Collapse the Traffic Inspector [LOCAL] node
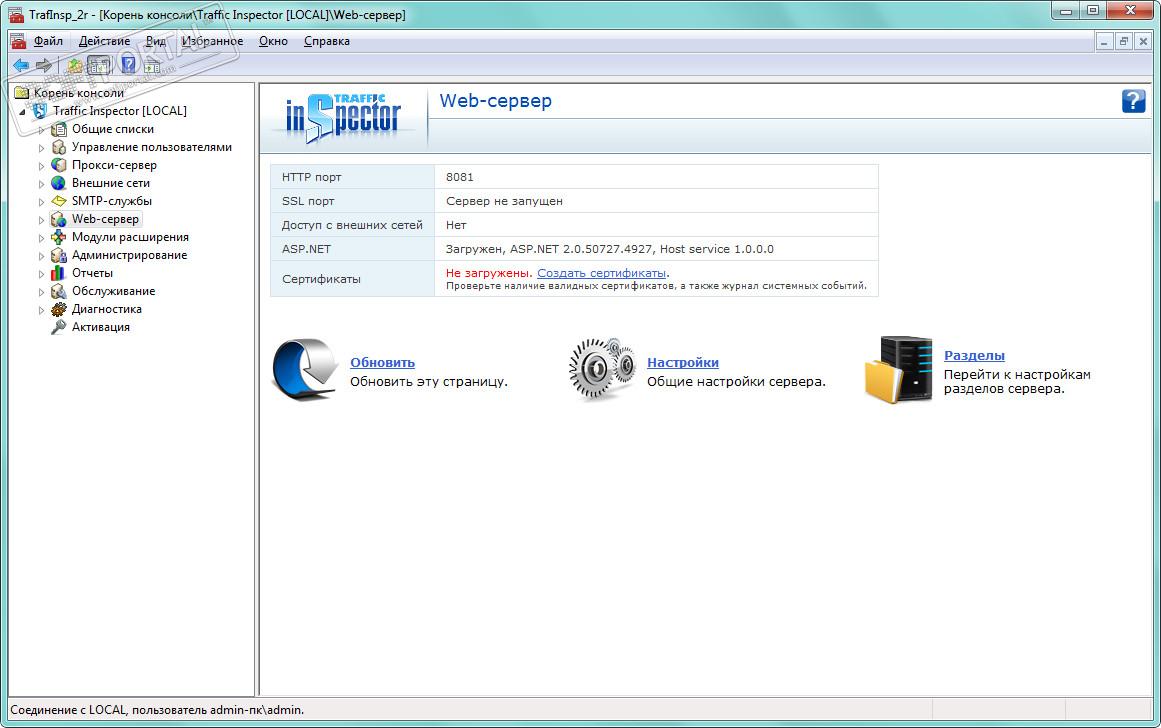This screenshot has width=1161, height=728. click(x=22, y=112)
